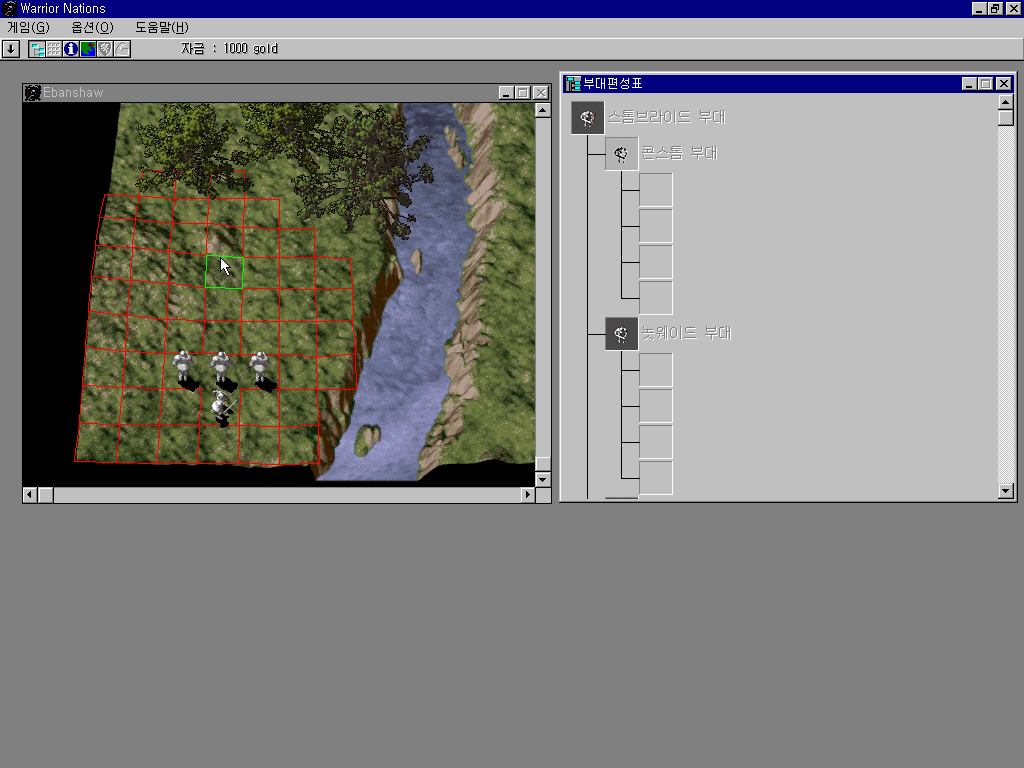The height and width of the screenshot is (768, 1024).
Task: Select the right armored knight on the map
Action: [x=260, y=368]
